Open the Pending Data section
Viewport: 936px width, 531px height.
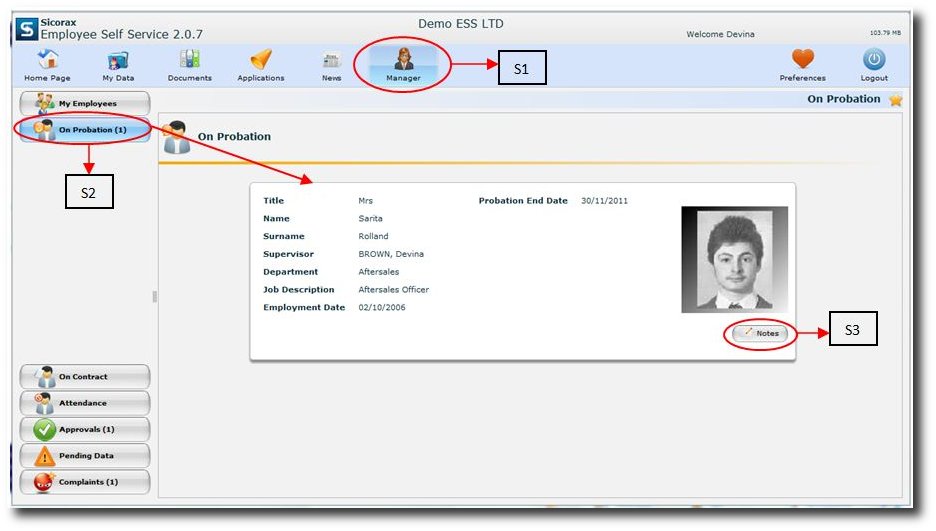(85, 456)
